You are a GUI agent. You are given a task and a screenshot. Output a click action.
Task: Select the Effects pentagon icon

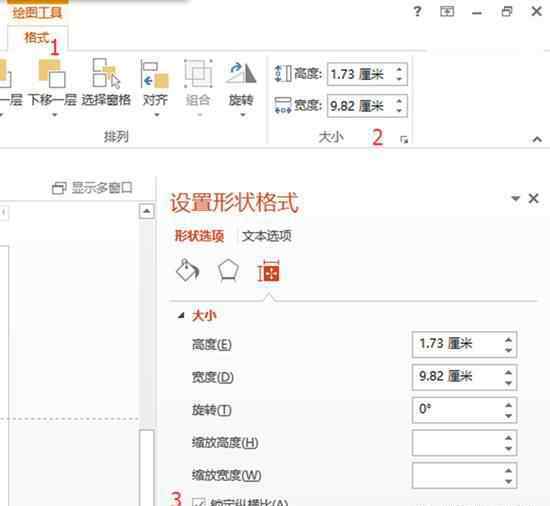point(228,270)
